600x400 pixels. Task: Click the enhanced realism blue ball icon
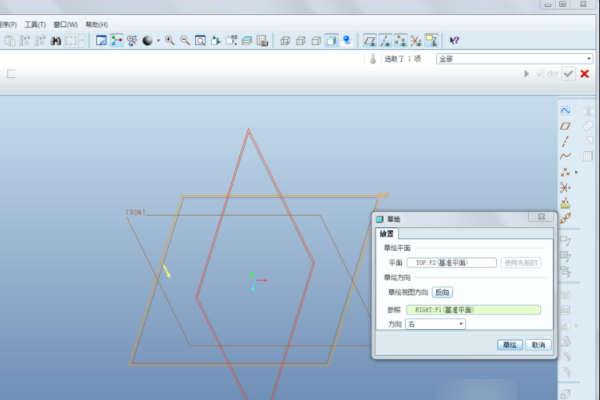tap(347, 41)
